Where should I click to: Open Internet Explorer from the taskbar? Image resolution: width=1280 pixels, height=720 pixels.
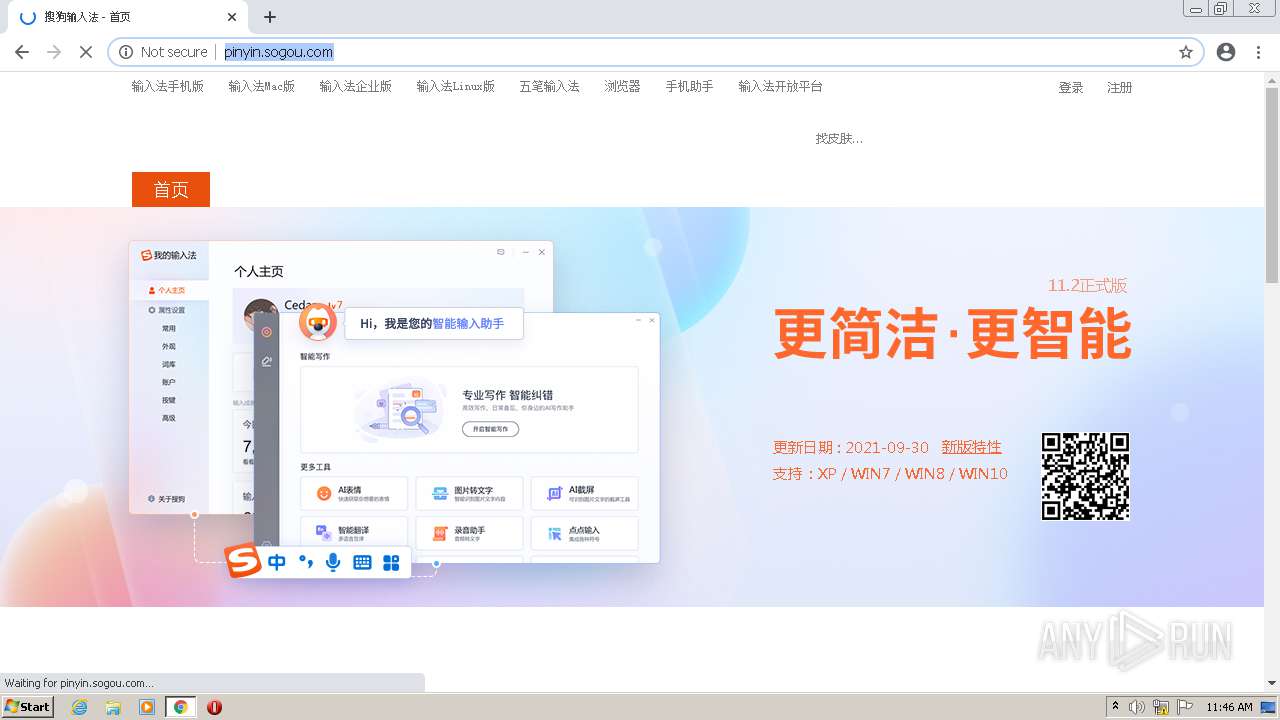[x=80, y=707]
